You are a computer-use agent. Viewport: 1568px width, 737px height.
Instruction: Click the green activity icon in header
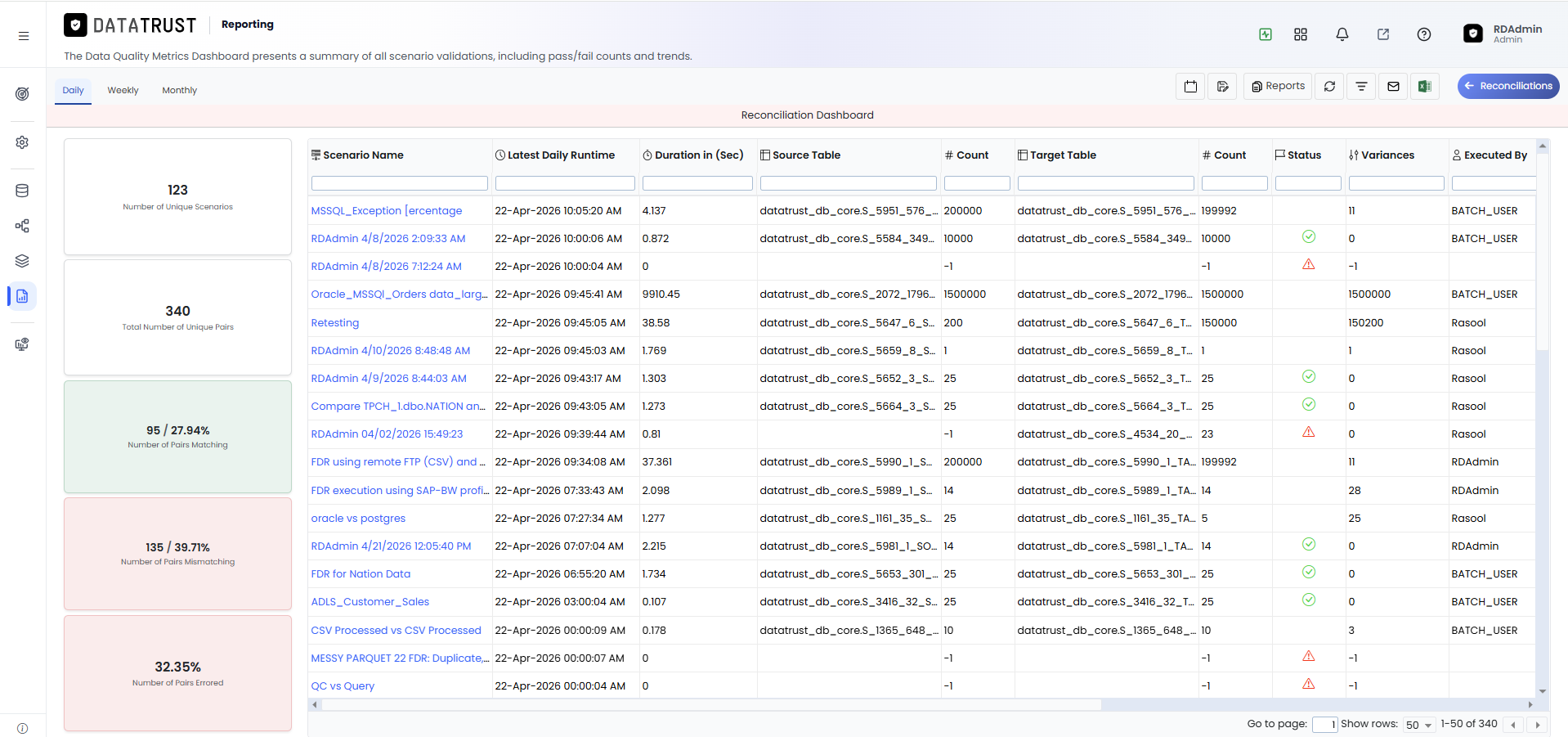click(1266, 34)
